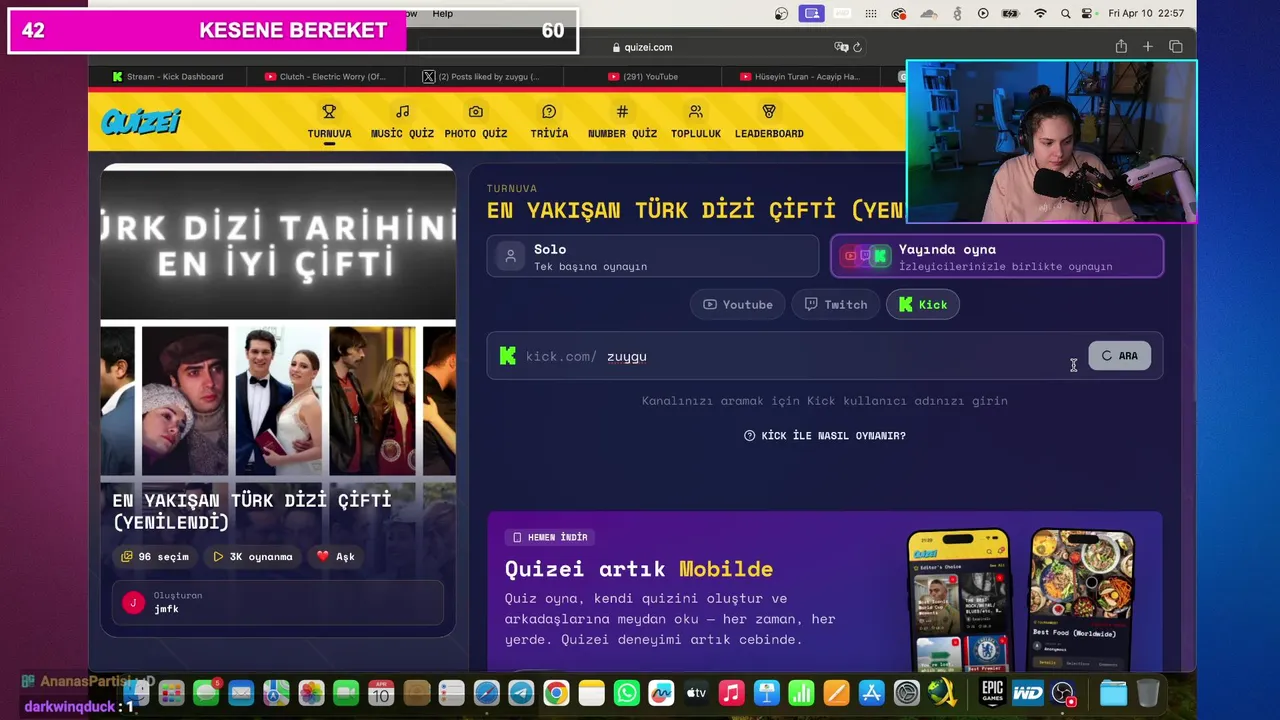The width and height of the screenshot is (1280, 720).
Task: Open Photos from the dock
Action: [311, 692]
